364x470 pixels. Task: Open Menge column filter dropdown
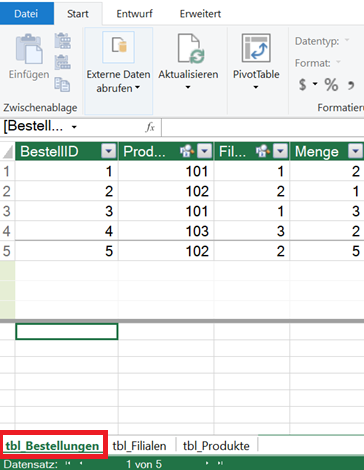pos(355,151)
